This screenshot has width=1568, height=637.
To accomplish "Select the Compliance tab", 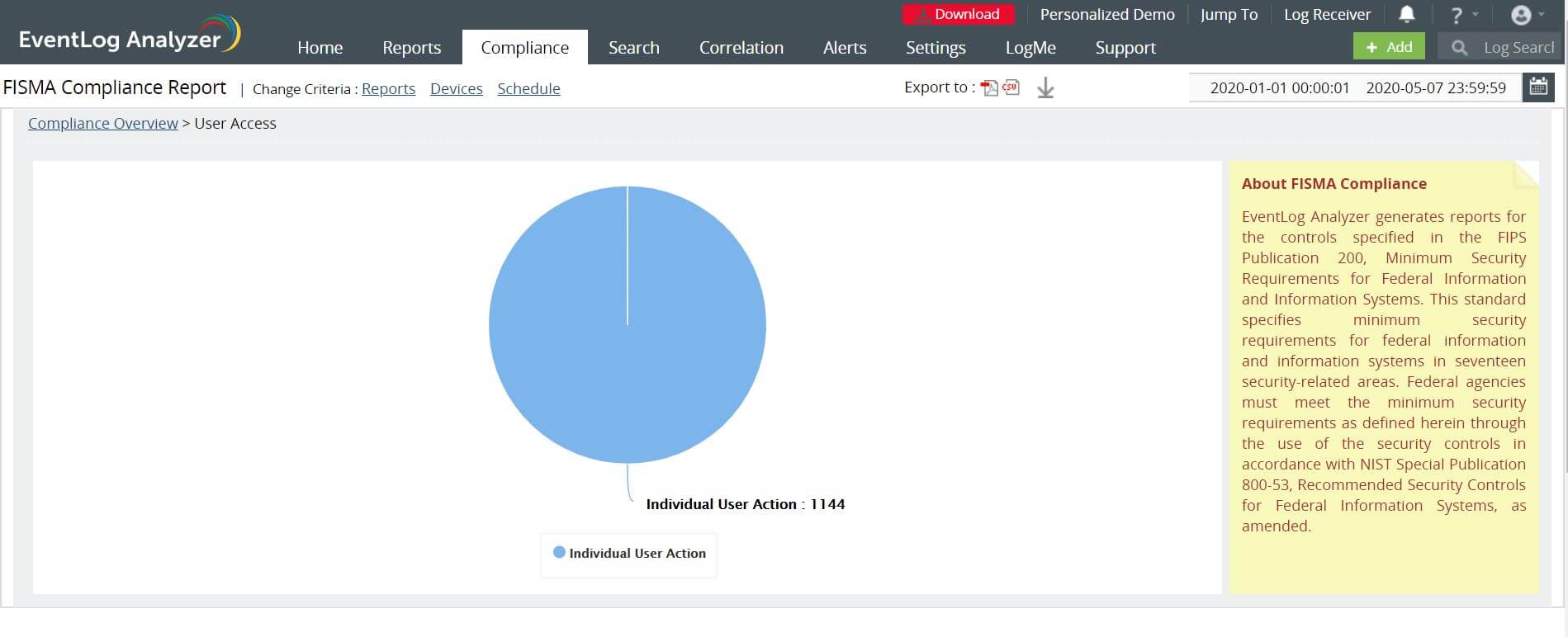I will coord(524,48).
